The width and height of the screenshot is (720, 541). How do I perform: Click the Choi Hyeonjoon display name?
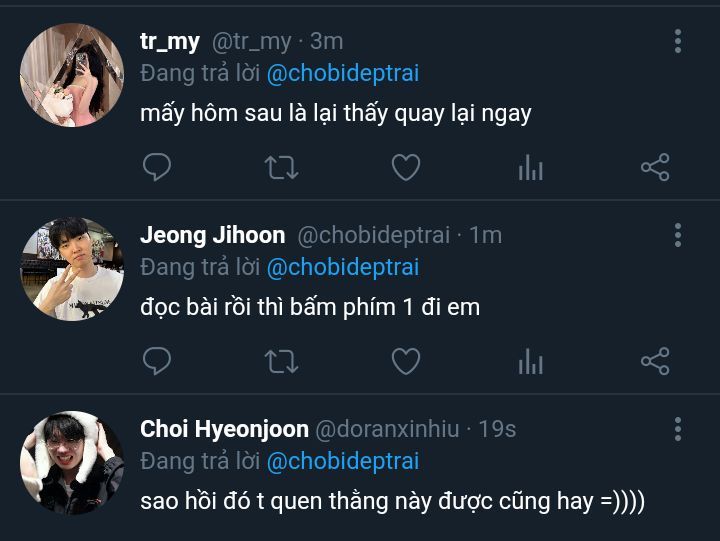click(x=224, y=429)
